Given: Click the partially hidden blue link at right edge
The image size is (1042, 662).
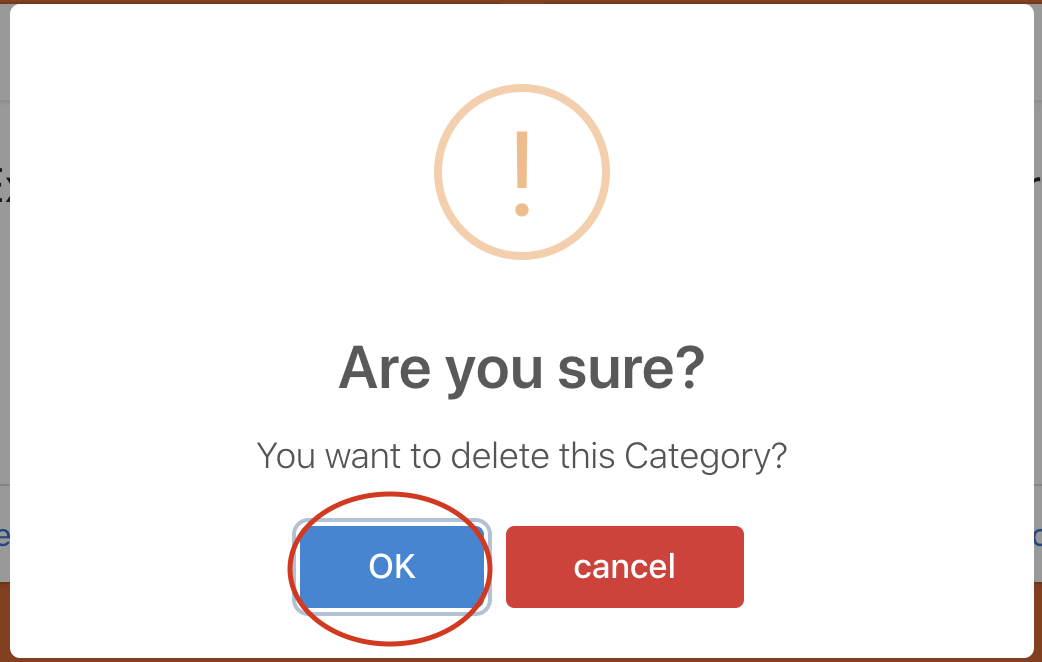Looking at the screenshot, I should [x=1037, y=537].
